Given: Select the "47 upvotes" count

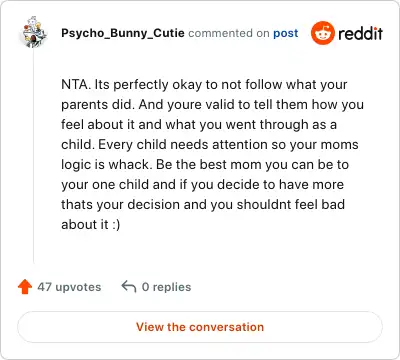Looking at the screenshot, I should coord(69,287).
